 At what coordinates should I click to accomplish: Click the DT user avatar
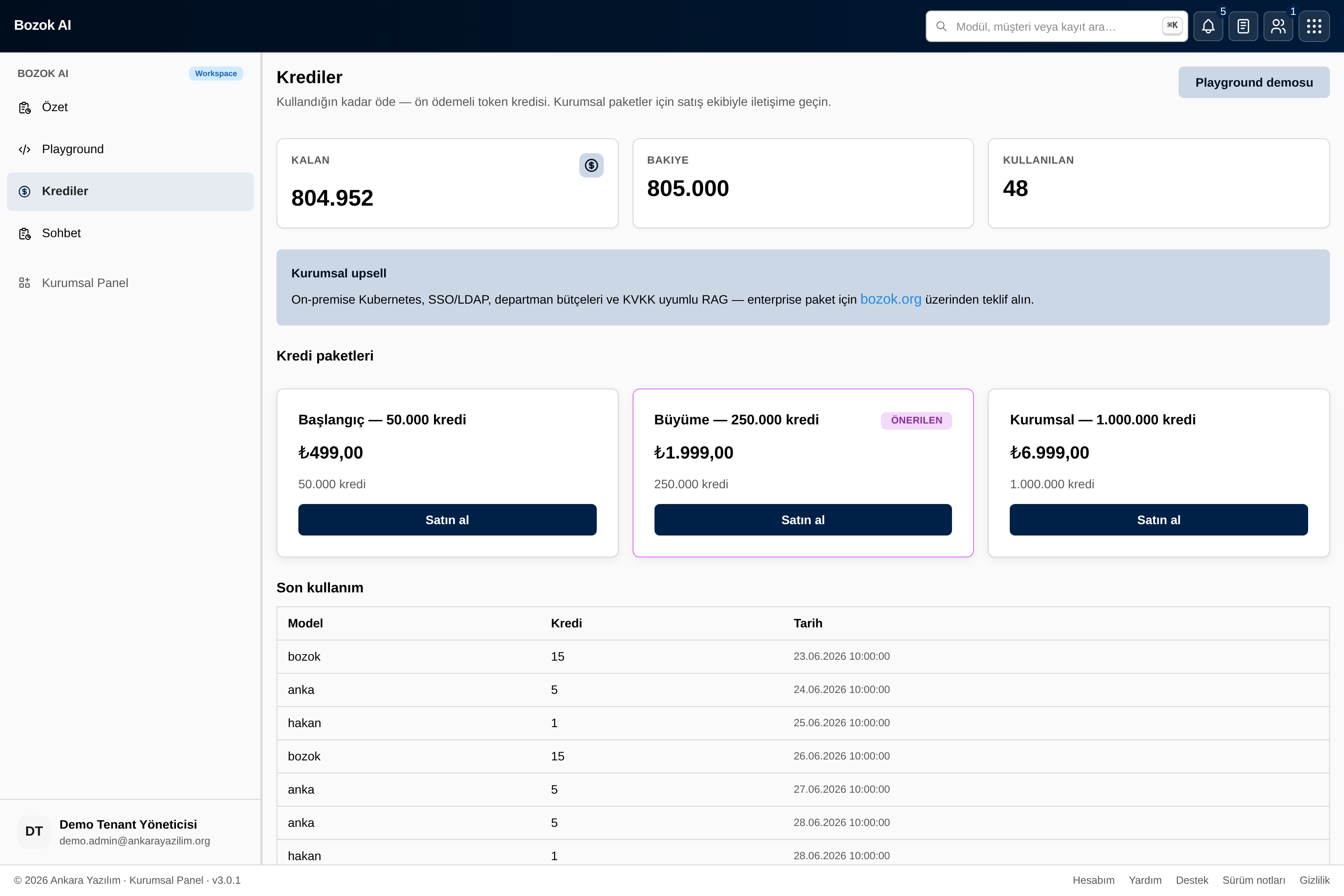tap(34, 831)
